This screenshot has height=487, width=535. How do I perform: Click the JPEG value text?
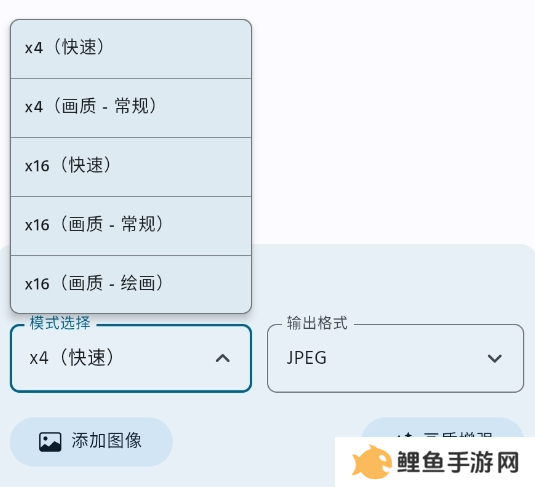(x=307, y=358)
